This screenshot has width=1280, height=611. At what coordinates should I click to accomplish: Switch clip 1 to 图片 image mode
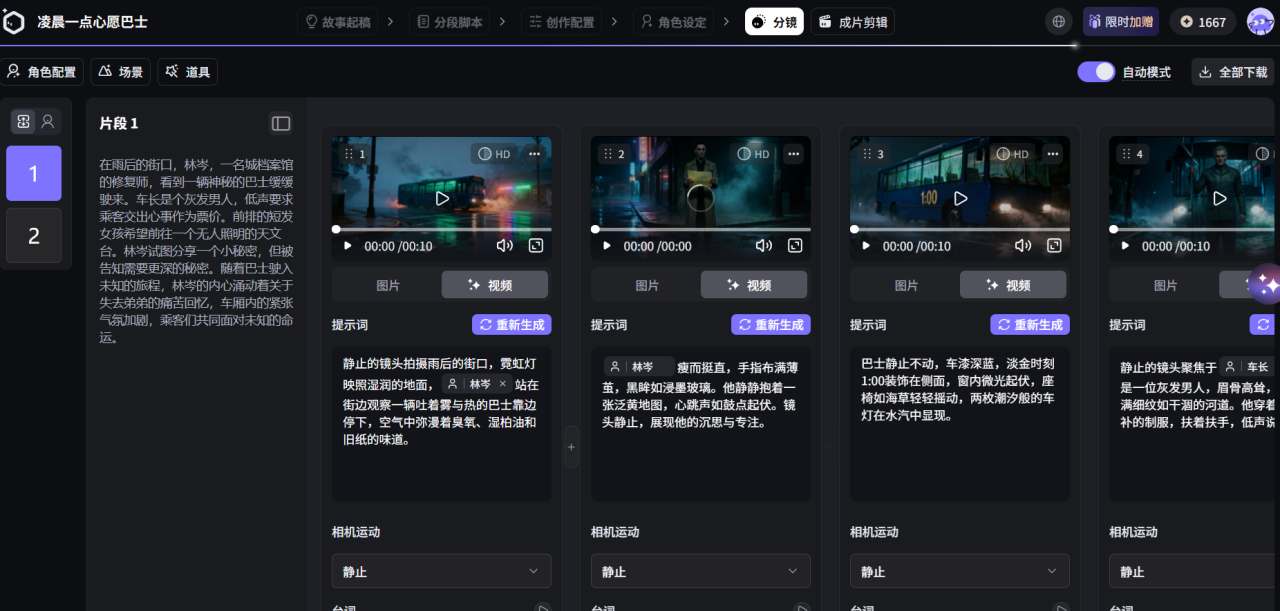click(x=388, y=284)
